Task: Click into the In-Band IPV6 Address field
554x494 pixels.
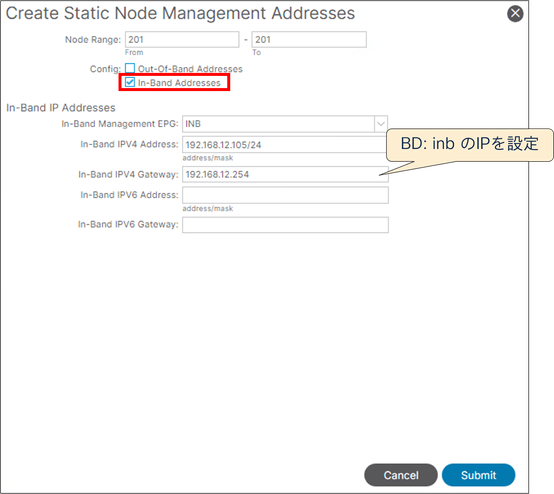Action: click(x=285, y=195)
